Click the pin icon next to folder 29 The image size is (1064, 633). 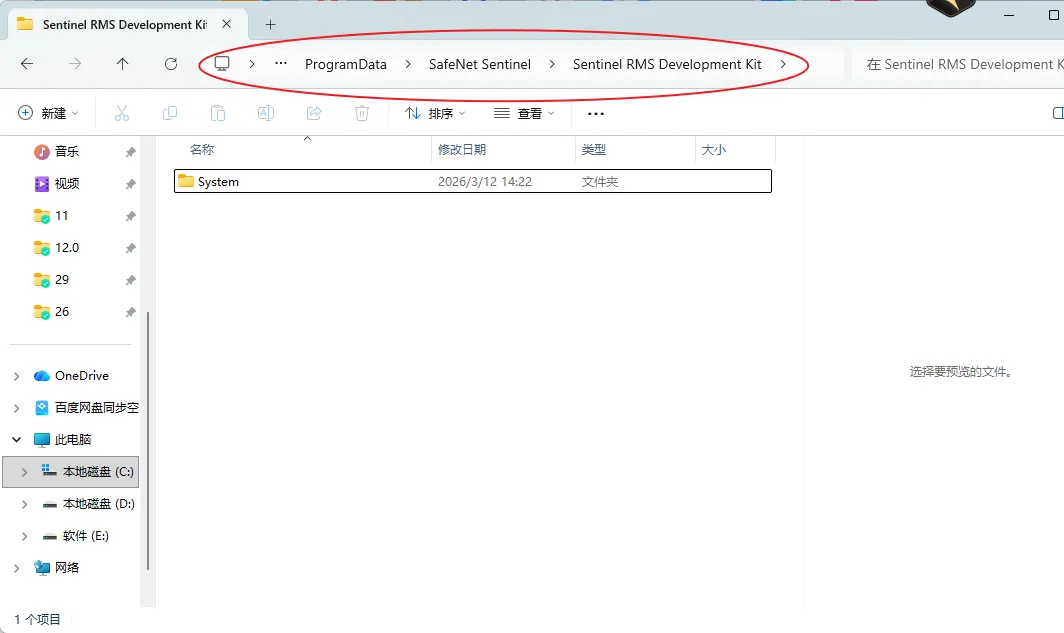pos(130,280)
